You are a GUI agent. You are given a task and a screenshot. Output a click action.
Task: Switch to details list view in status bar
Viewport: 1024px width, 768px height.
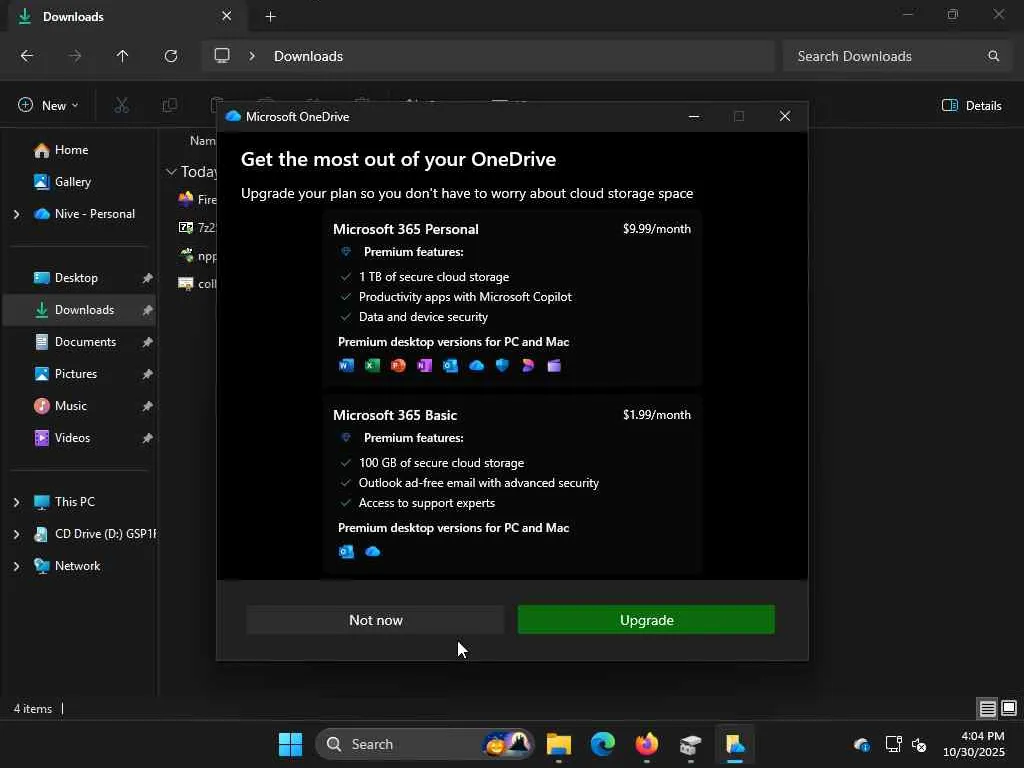[x=987, y=708]
